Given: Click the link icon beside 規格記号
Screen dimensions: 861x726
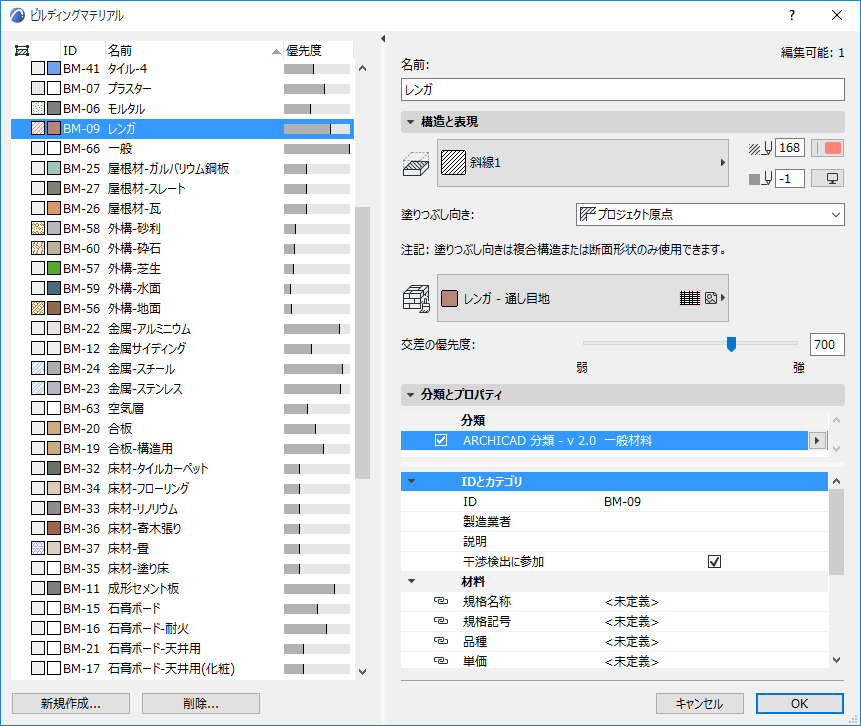Looking at the screenshot, I should [x=441, y=621].
